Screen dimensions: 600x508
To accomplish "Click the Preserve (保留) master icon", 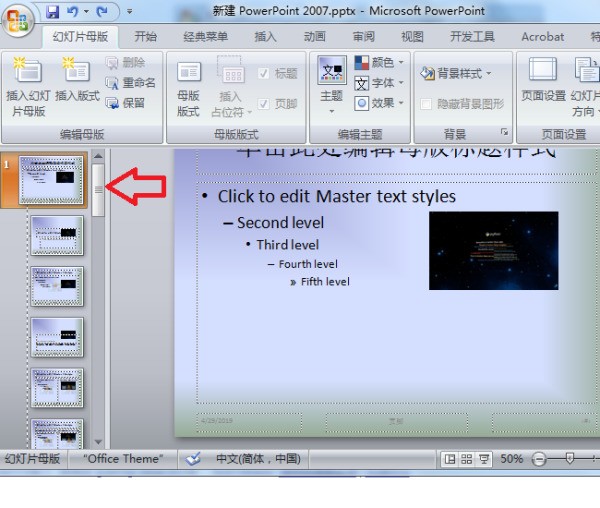I will pos(113,103).
